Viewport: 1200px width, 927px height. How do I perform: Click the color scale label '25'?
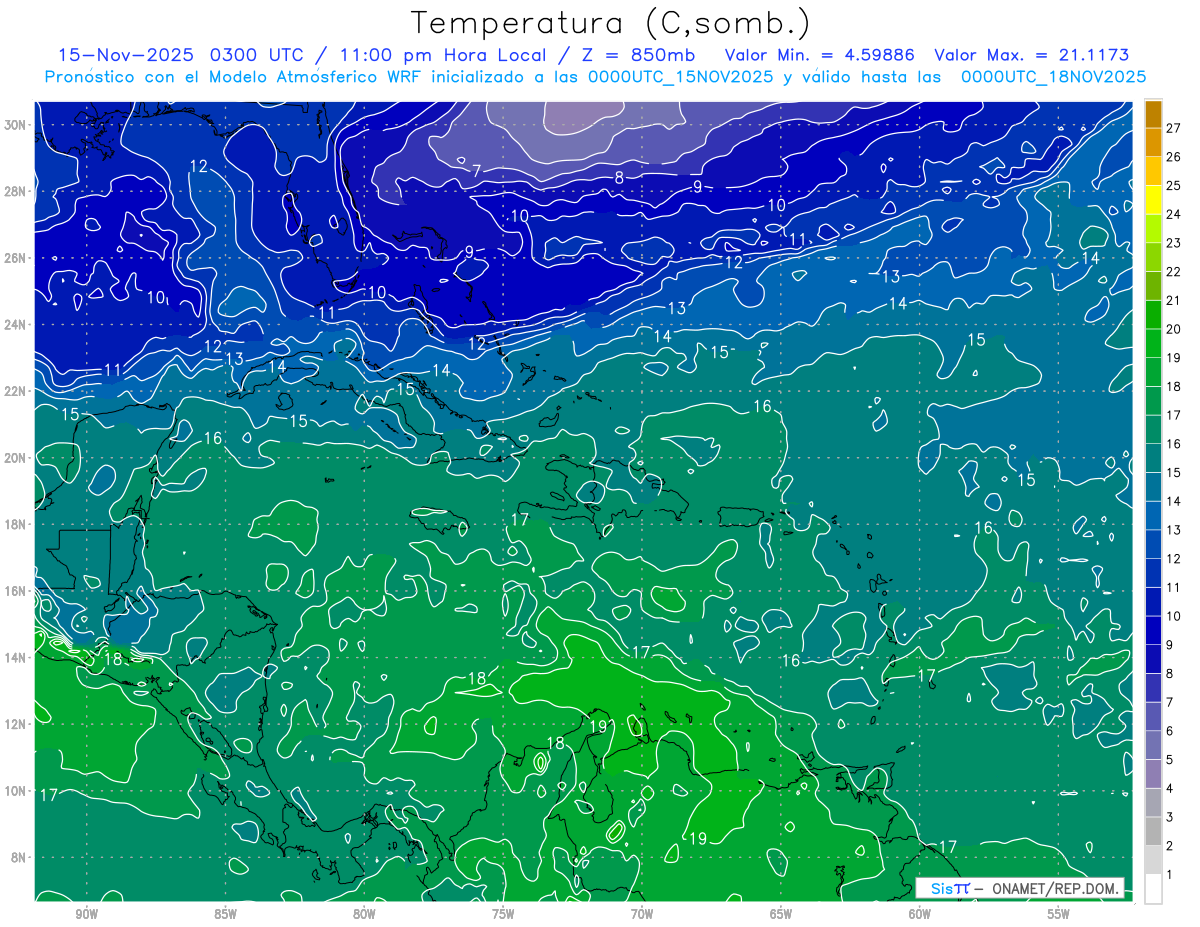click(x=1173, y=185)
